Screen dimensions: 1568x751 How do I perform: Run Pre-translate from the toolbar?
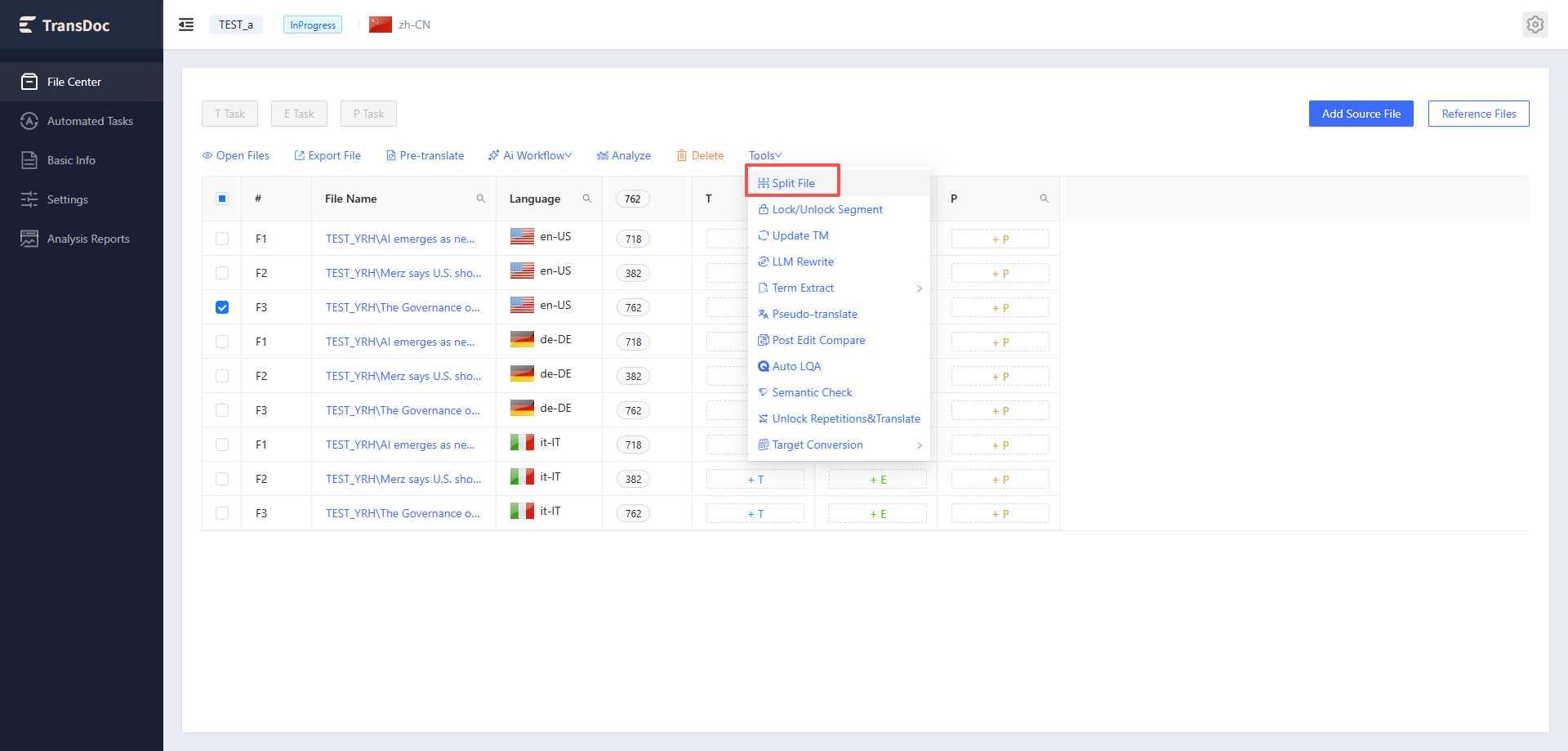[425, 155]
